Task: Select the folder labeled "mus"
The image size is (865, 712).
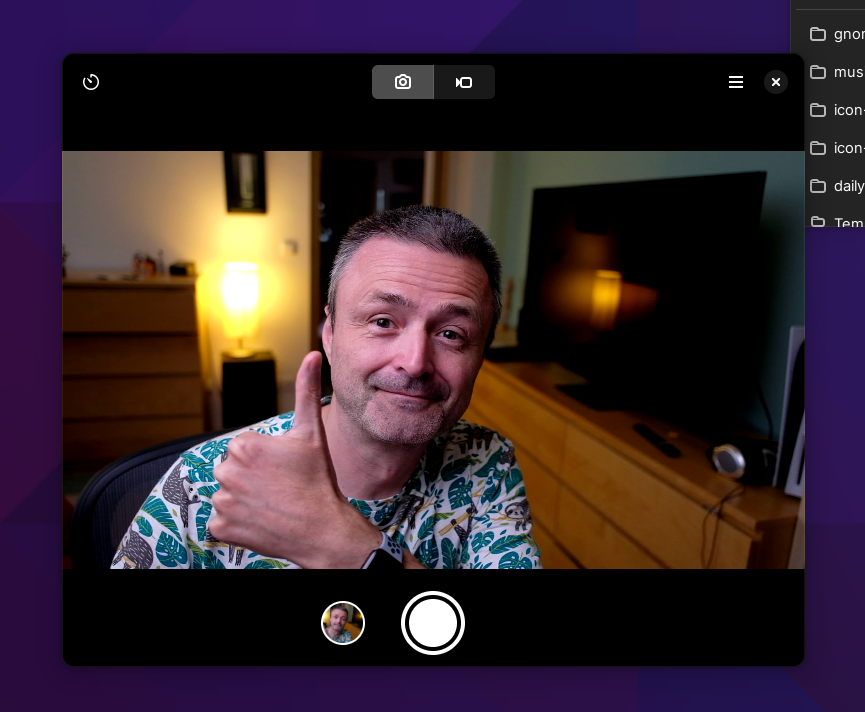Action: pos(848,72)
